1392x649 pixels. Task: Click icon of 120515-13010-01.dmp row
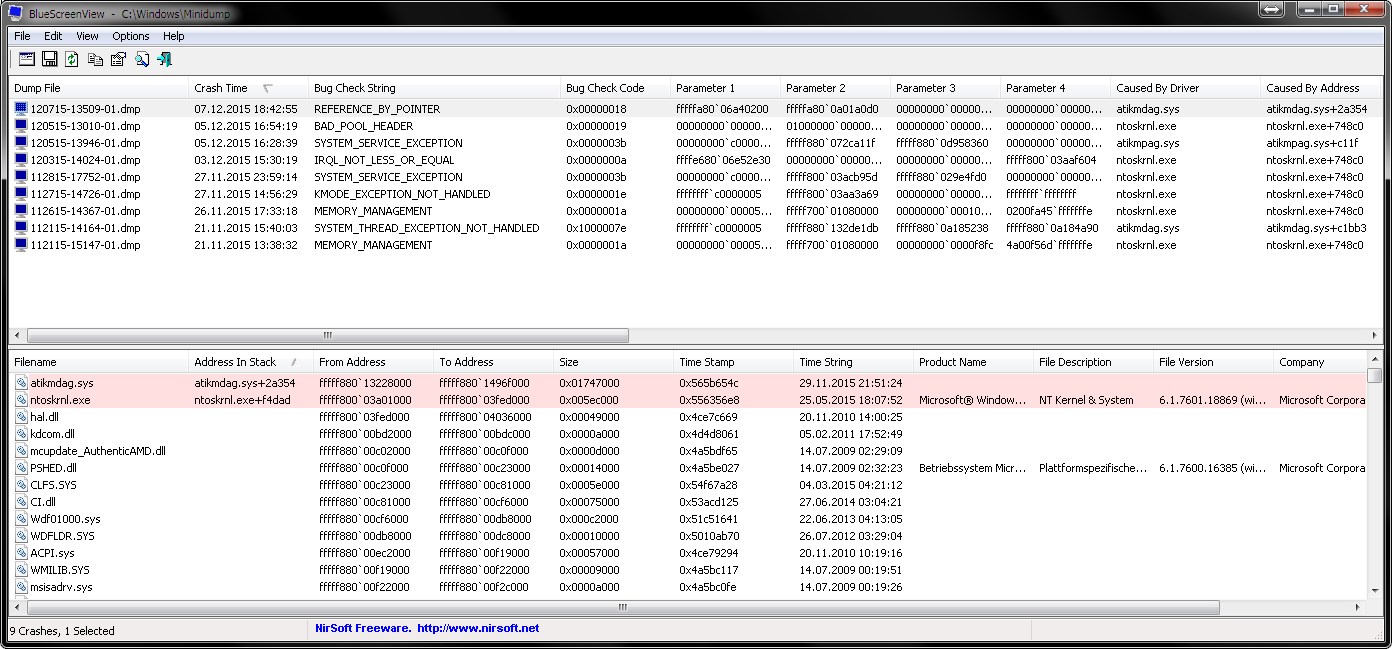[21, 126]
